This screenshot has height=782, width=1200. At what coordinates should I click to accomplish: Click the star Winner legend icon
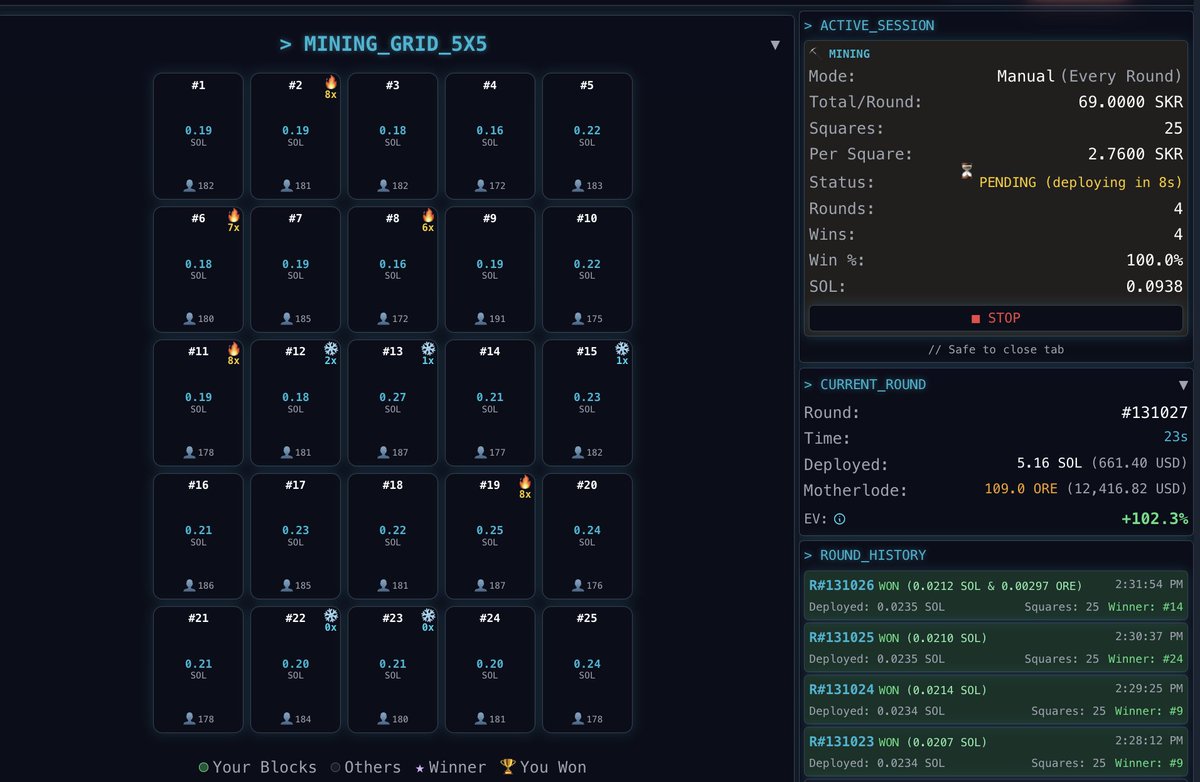pos(419,768)
